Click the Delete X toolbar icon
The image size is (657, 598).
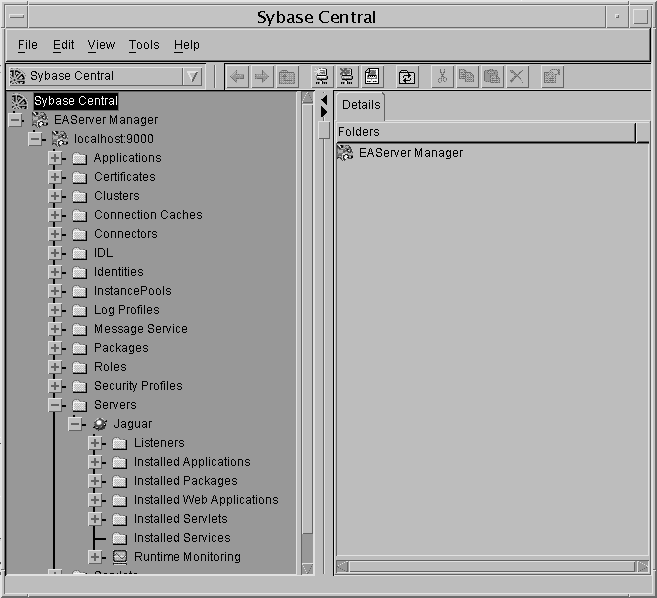tap(517, 77)
